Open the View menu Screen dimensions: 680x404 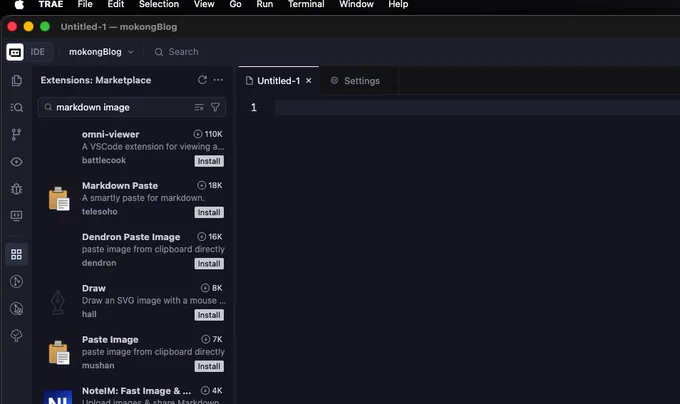[204, 4]
